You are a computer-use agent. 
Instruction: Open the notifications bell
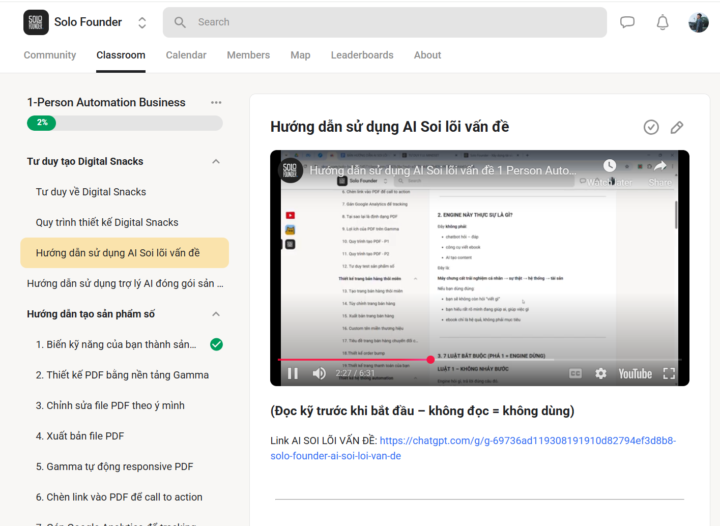tap(662, 22)
